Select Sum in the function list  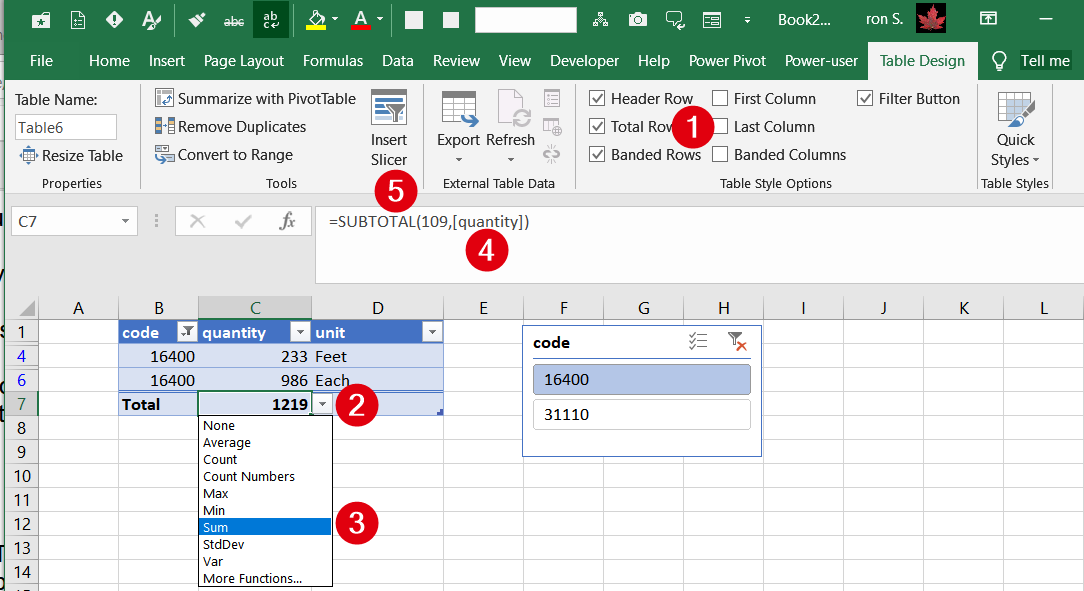point(265,527)
